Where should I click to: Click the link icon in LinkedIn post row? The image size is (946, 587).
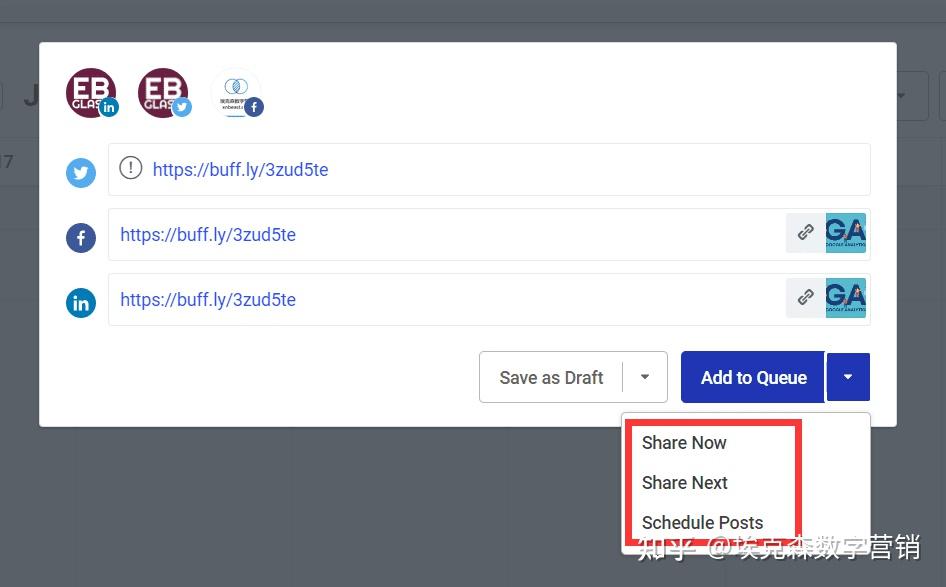click(x=805, y=298)
